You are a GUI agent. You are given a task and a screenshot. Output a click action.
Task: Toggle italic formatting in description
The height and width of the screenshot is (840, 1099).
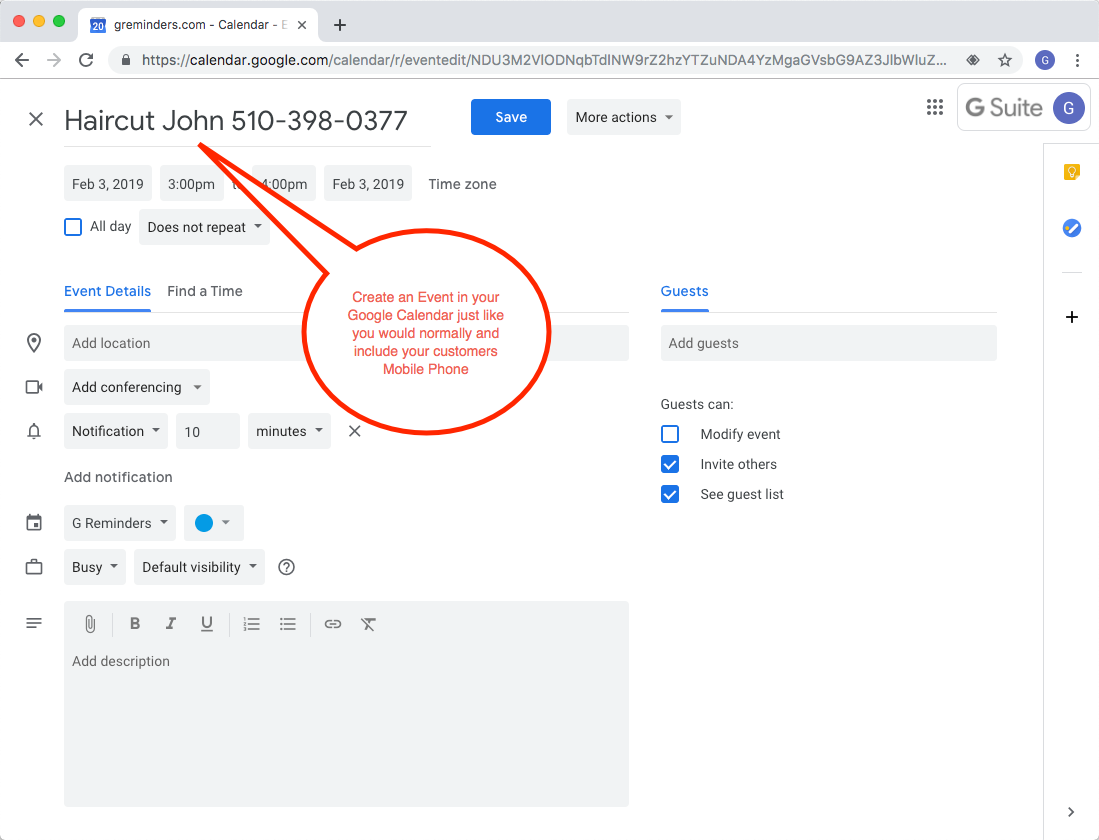pyautogui.click(x=170, y=623)
